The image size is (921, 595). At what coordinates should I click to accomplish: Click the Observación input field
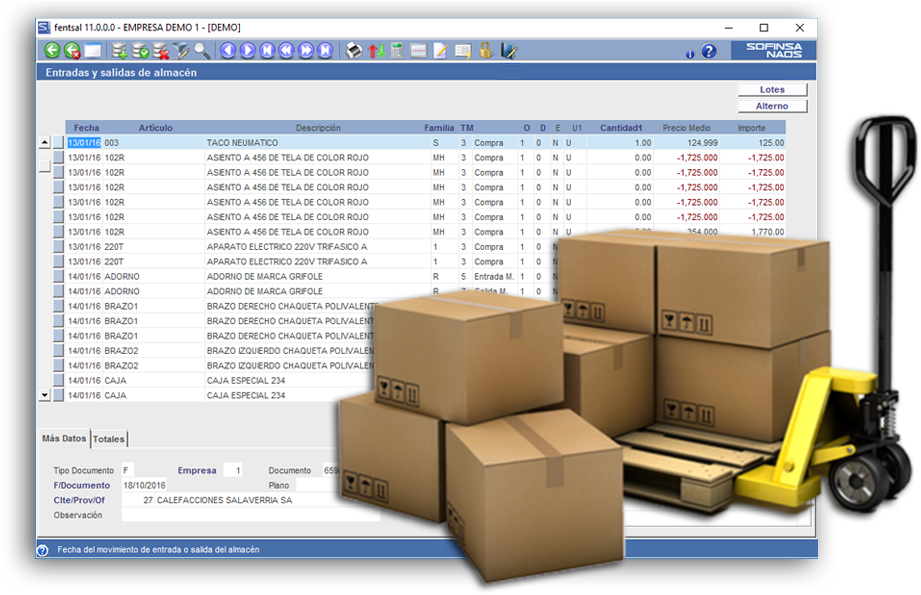250,515
